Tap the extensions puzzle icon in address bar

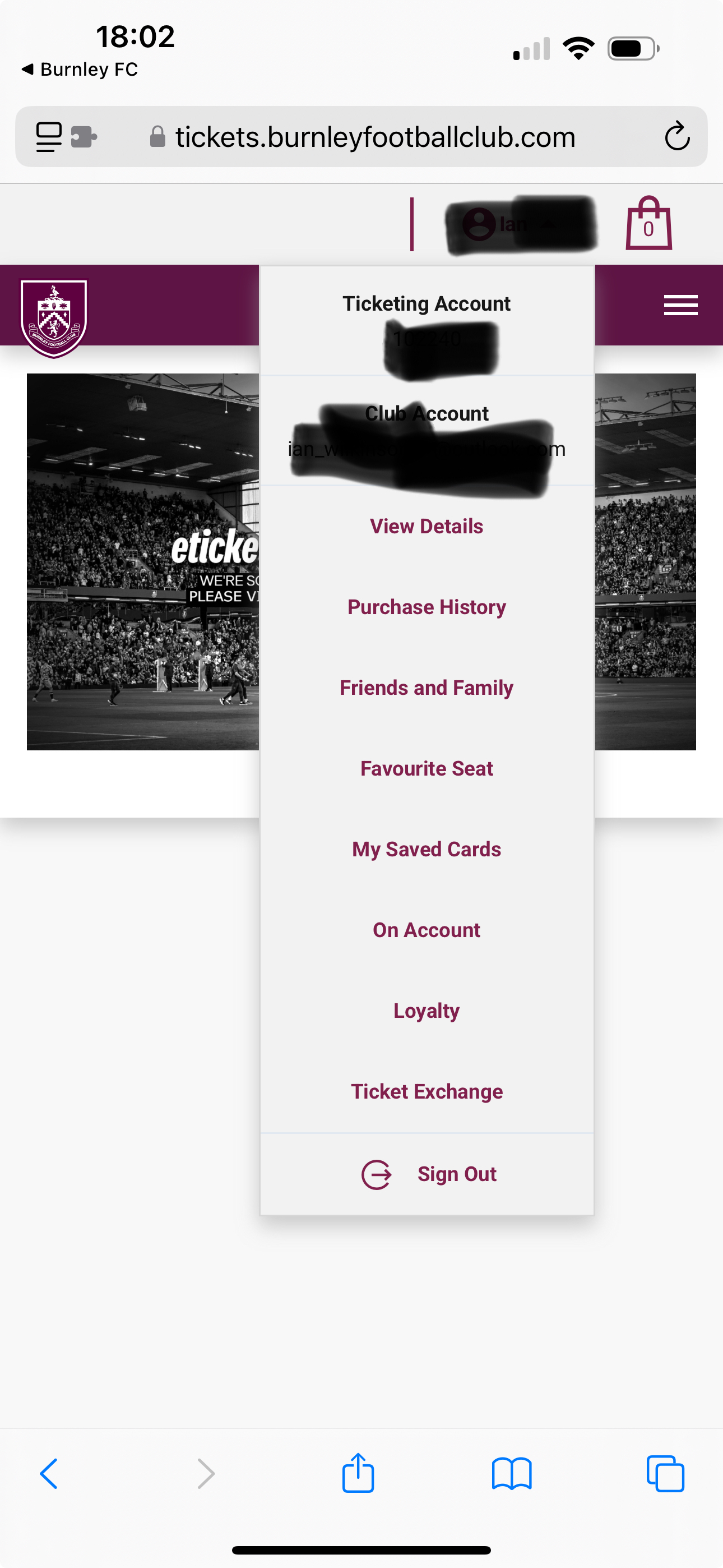(x=84, y=136)
